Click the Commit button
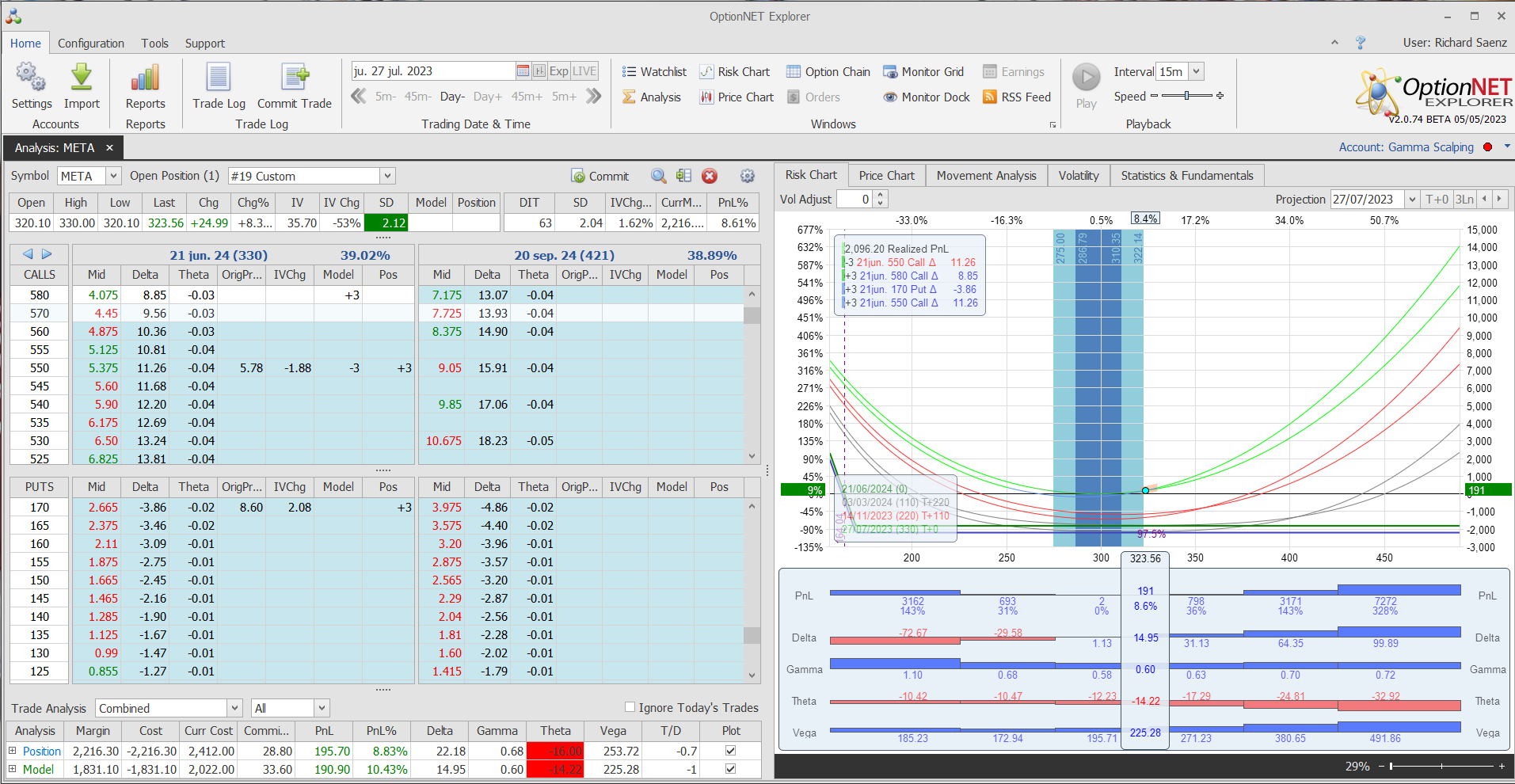The width and height of the screenshot is (1515, 784). pyautogui.click(x=600, y=176)
